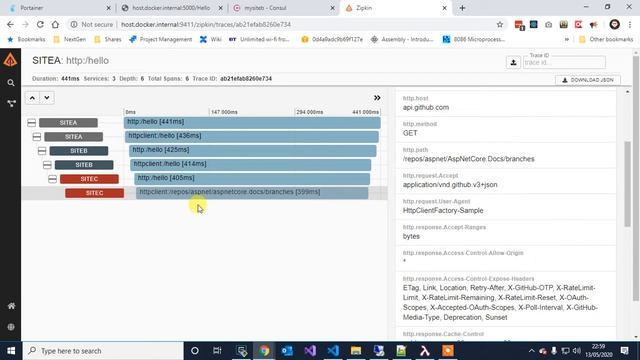Show hidden system tray icons
The height and width of the screenshot is (360, 640).
(x=531, y=351)
